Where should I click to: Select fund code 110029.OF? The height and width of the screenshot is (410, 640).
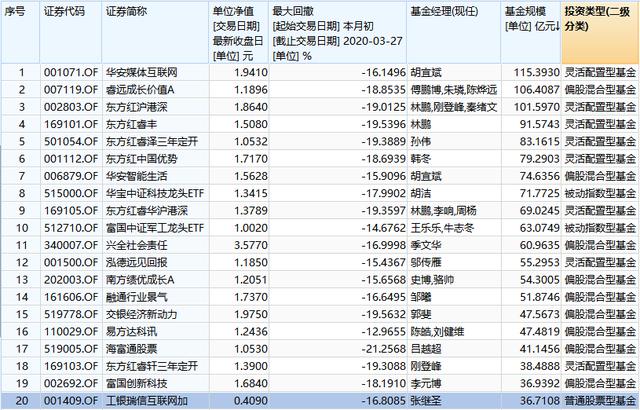pos(71,332)
